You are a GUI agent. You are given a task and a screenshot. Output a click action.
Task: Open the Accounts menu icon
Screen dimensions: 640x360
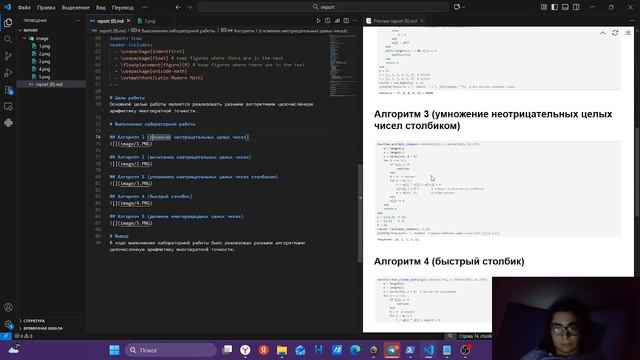coord(8,307)
